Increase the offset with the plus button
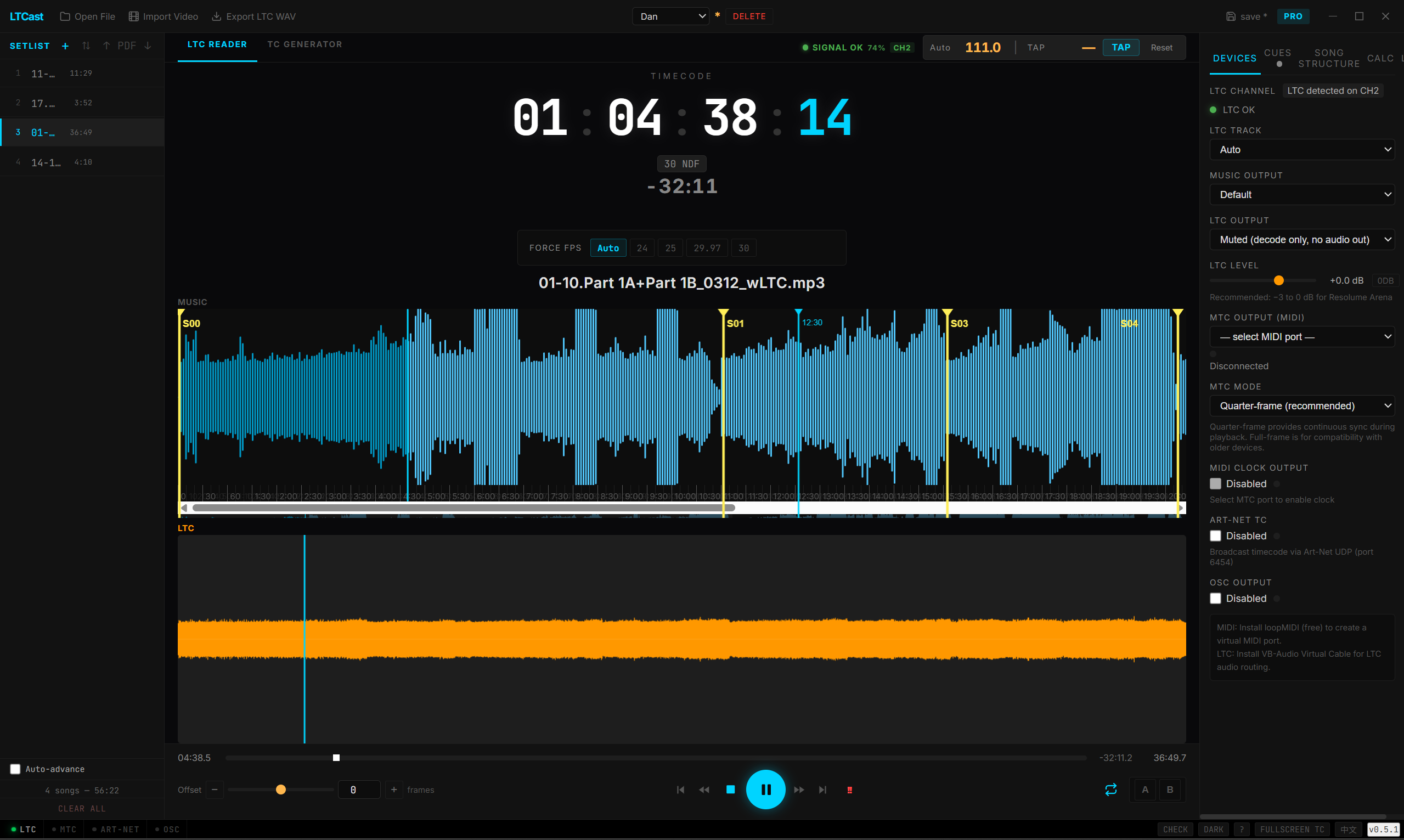 pyautogui.click(x=394, y=790)
